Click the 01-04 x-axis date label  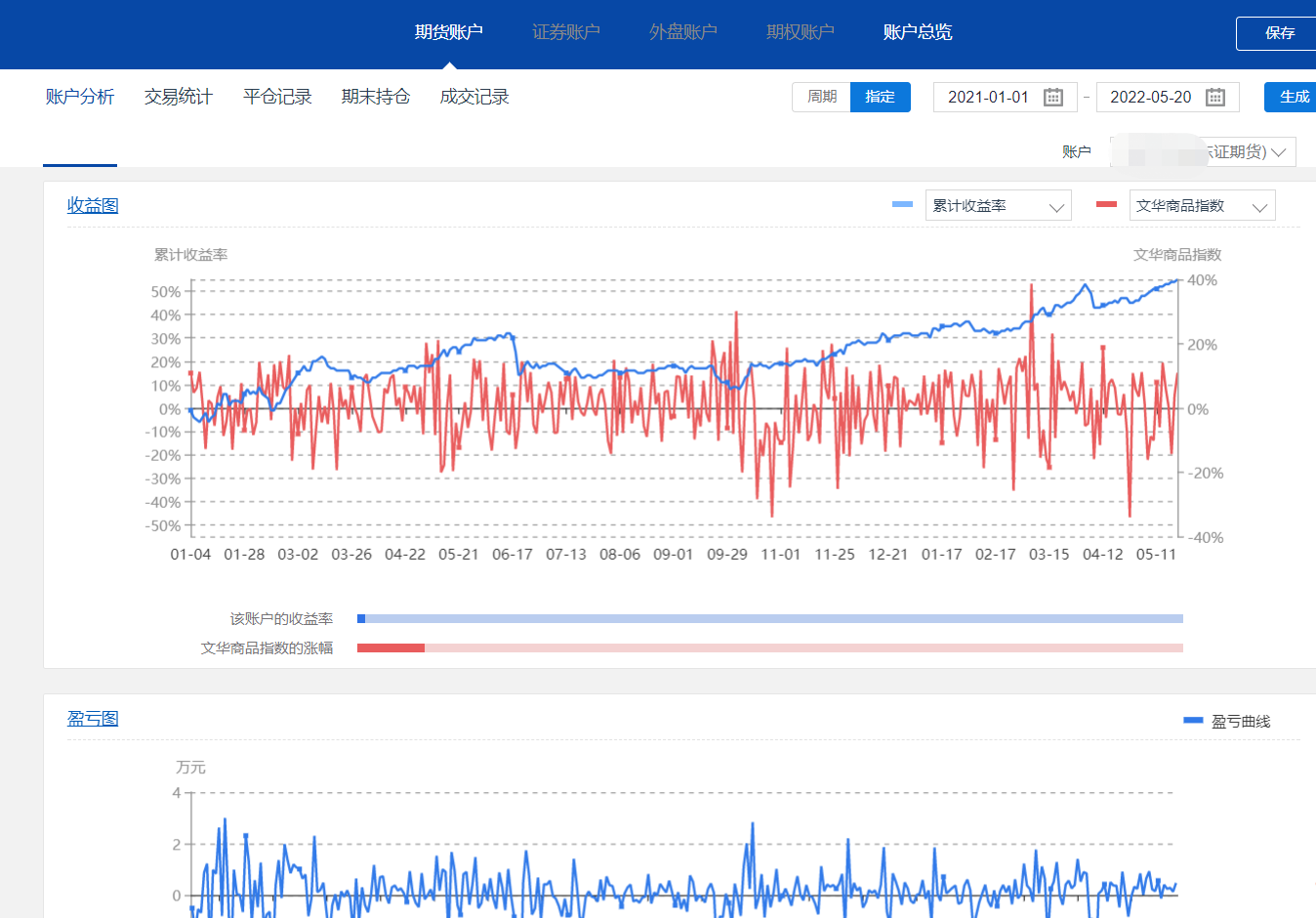pyautogui.click(x=190, y=554)
